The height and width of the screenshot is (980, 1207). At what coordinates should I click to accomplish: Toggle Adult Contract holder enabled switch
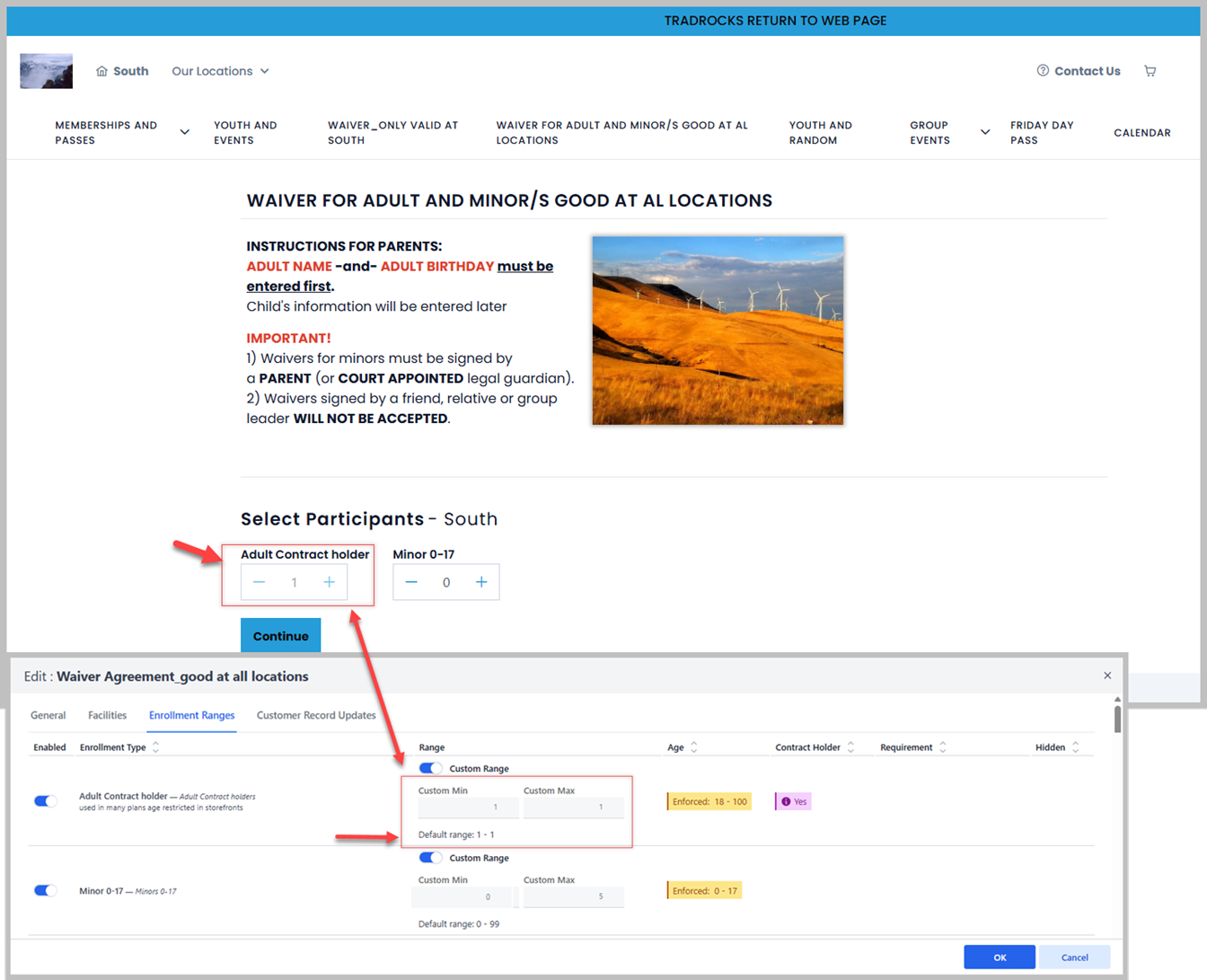45,801
